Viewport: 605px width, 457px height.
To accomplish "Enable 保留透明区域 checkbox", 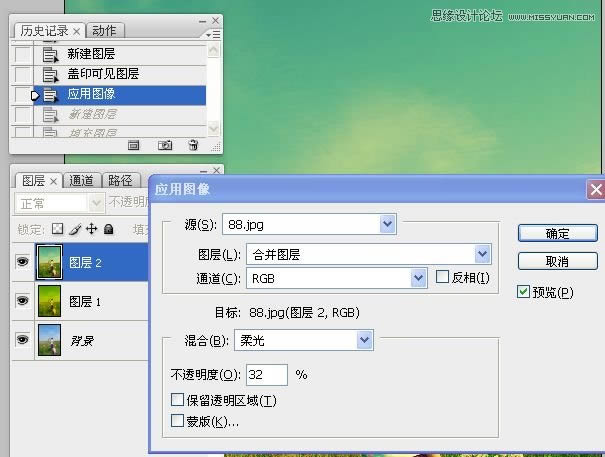I will pyautogui.click(x=178, y=400).
